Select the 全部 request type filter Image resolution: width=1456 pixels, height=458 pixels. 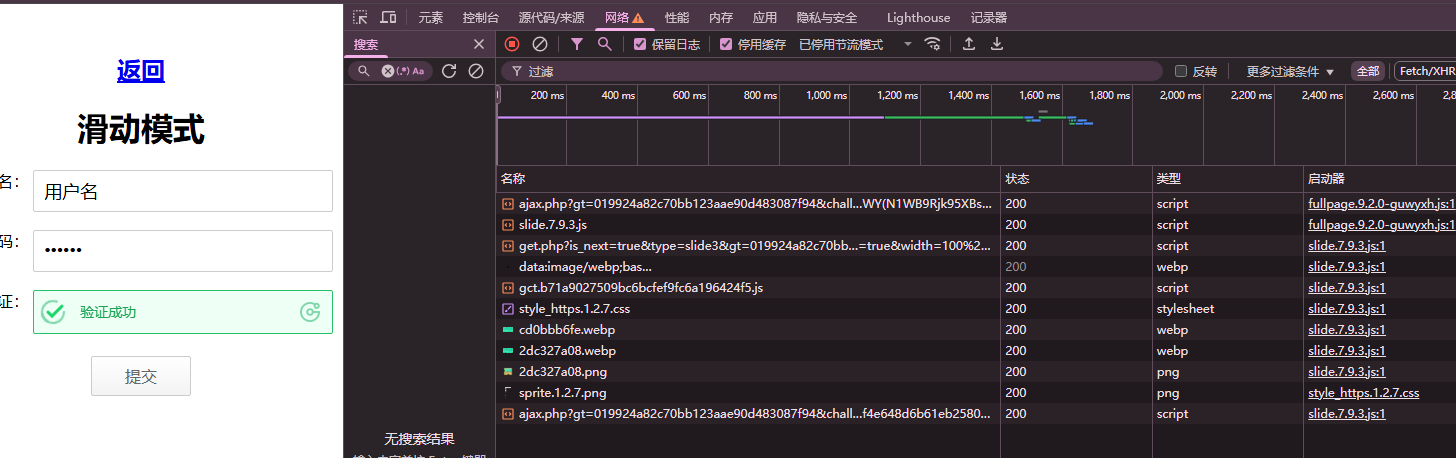(x=1368, y=71)
